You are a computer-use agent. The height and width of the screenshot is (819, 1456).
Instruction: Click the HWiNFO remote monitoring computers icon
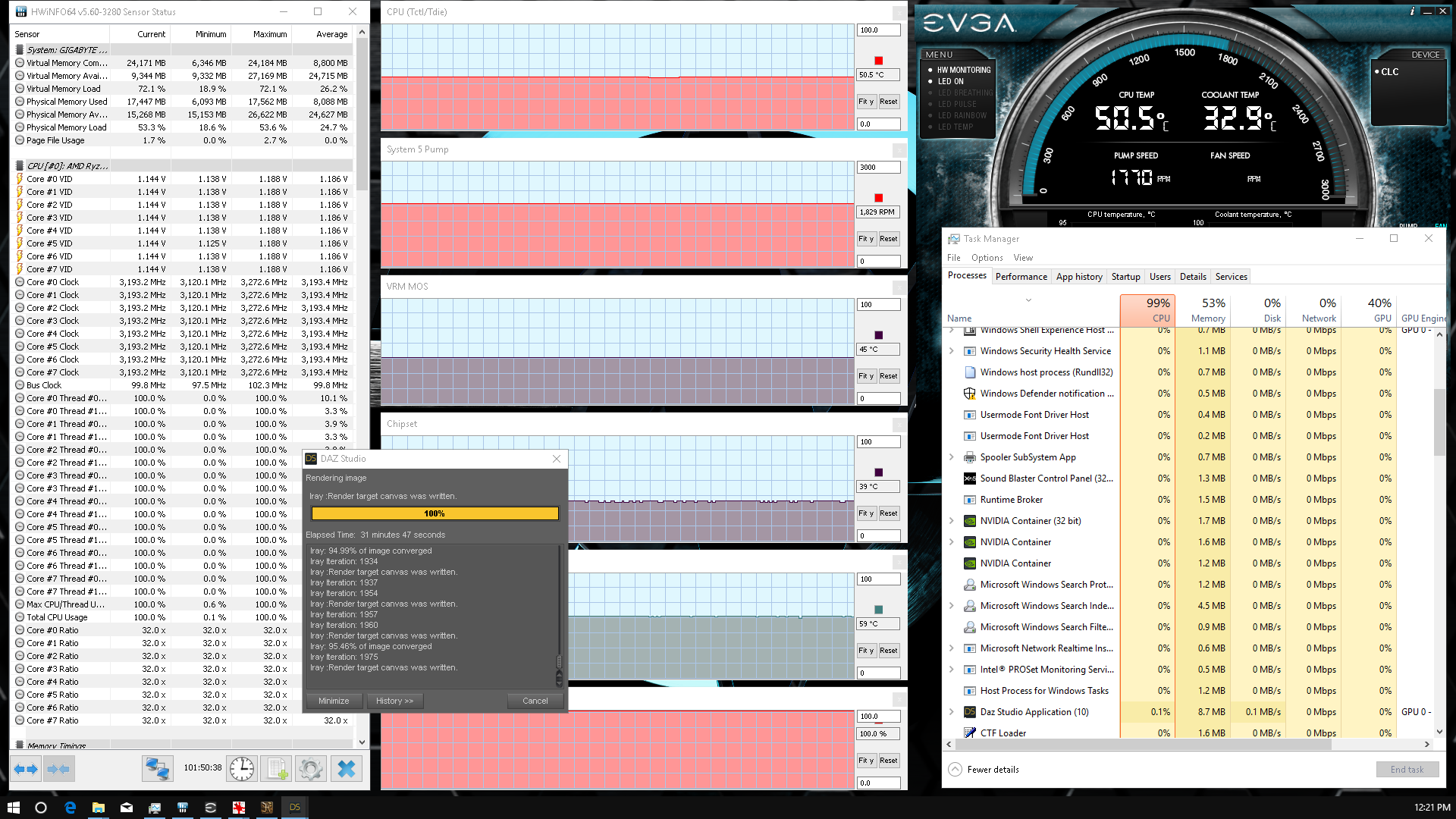pos(157,769)
